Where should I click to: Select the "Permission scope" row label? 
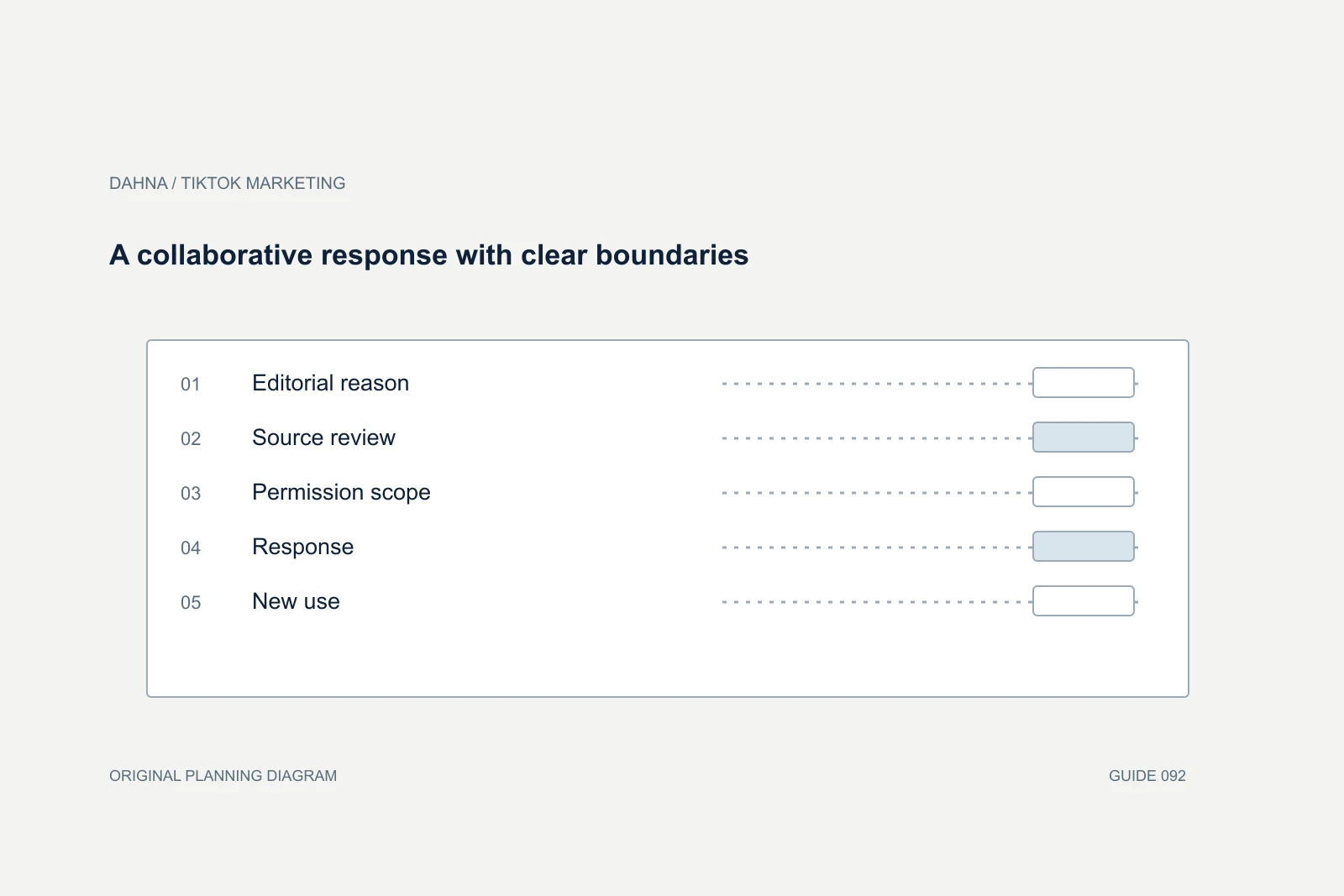[x=341, y=492]
